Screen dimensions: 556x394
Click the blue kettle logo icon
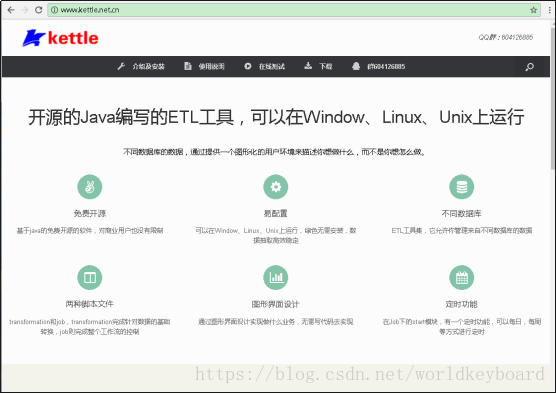tap(33, 38)
